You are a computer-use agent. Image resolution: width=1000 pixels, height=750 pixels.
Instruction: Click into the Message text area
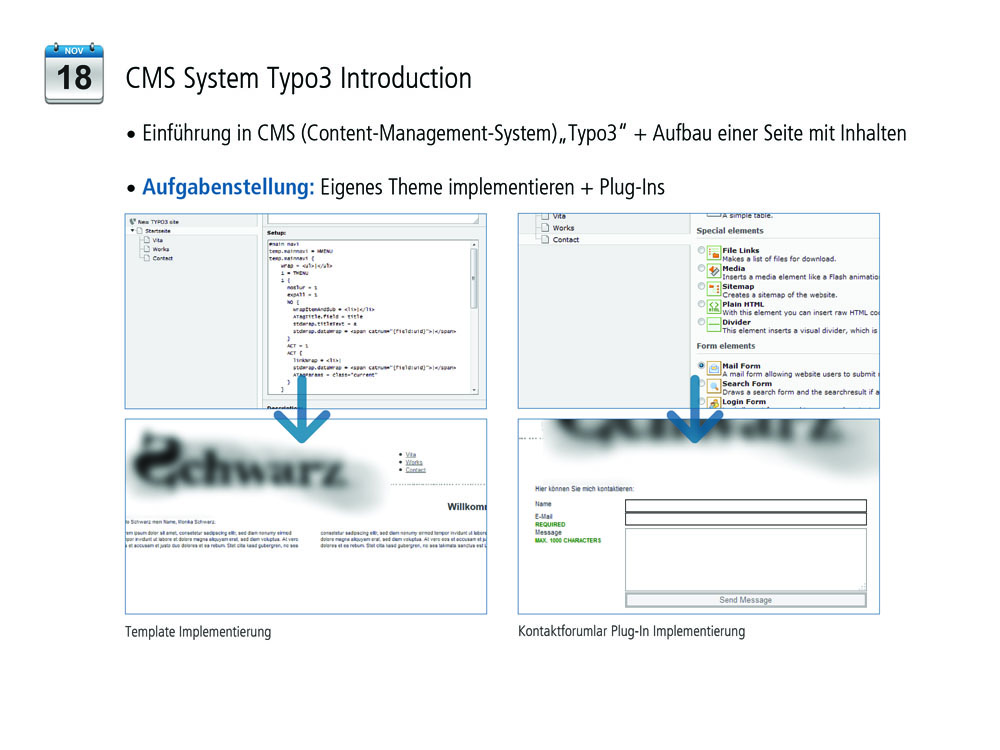click(745, 560)
